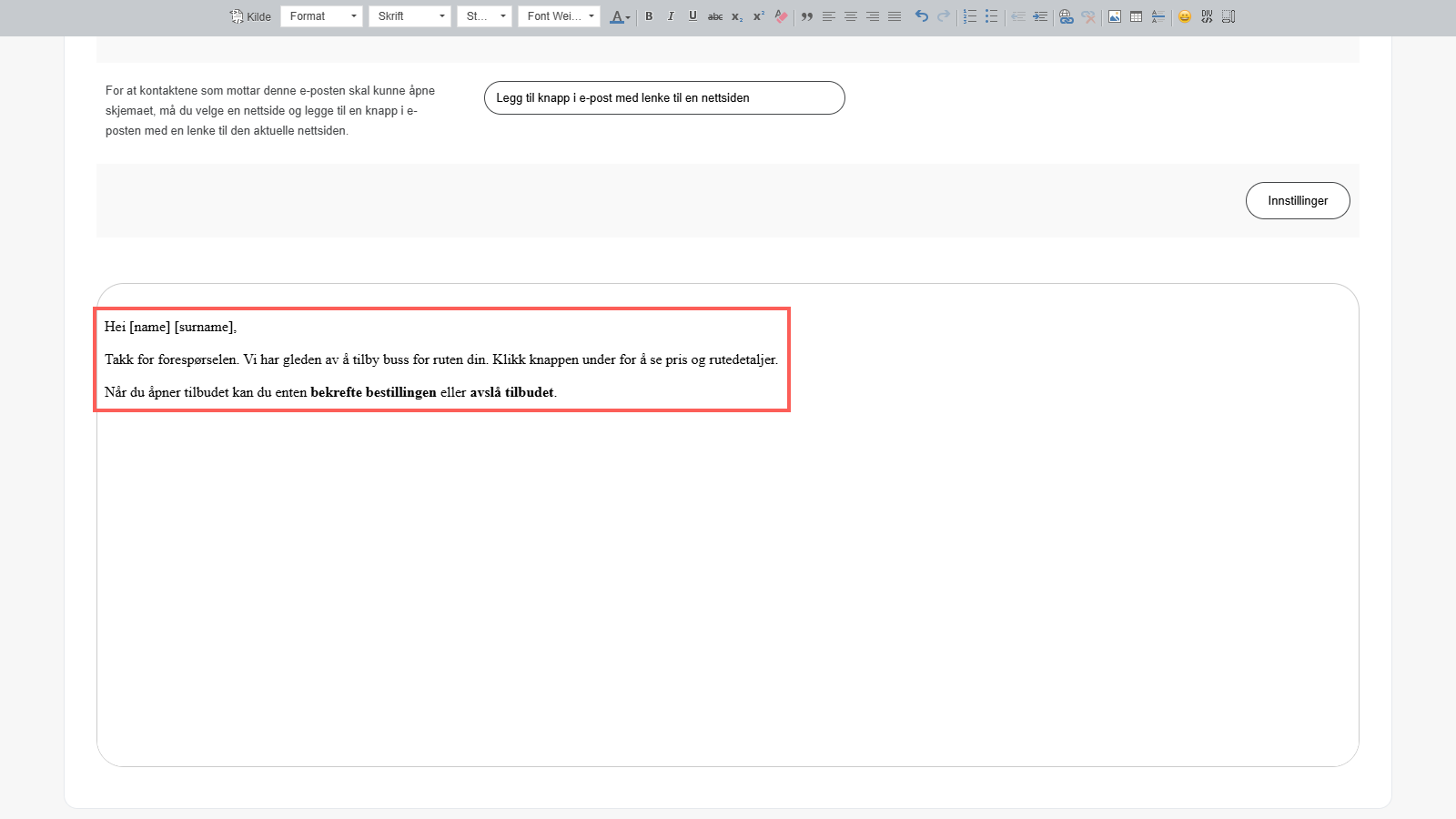Remove the hyperlink
Image resolution: width=1456 pixels, height=819 pixels.
click(x=1088, y=16)
